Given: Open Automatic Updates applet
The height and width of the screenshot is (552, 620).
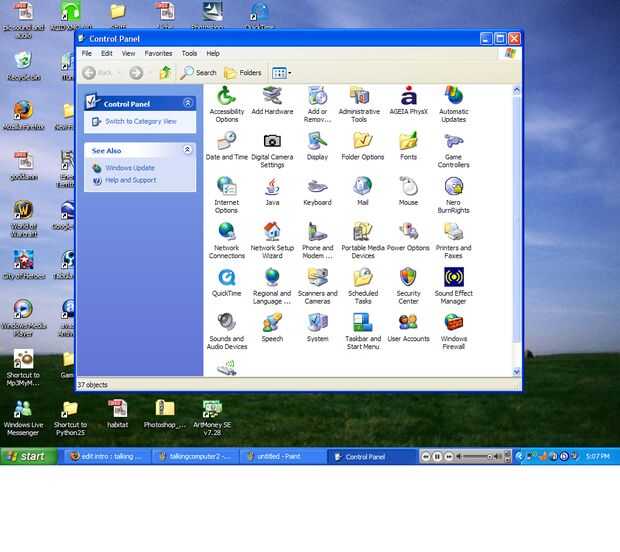Looking at the screenshot, I should click(454, 104).
